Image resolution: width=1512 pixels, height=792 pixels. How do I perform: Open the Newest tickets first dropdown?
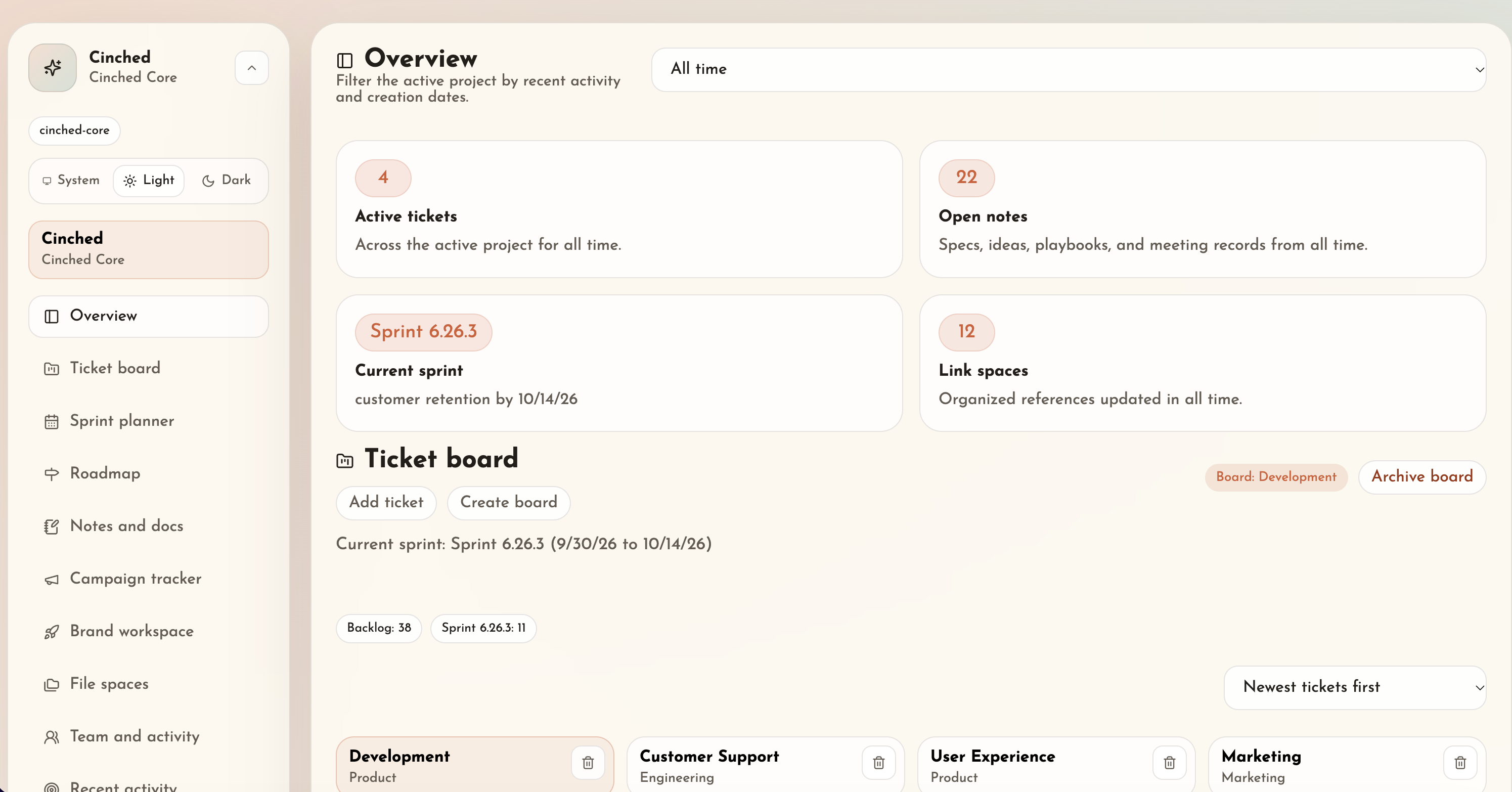[x=1355, y=687]
